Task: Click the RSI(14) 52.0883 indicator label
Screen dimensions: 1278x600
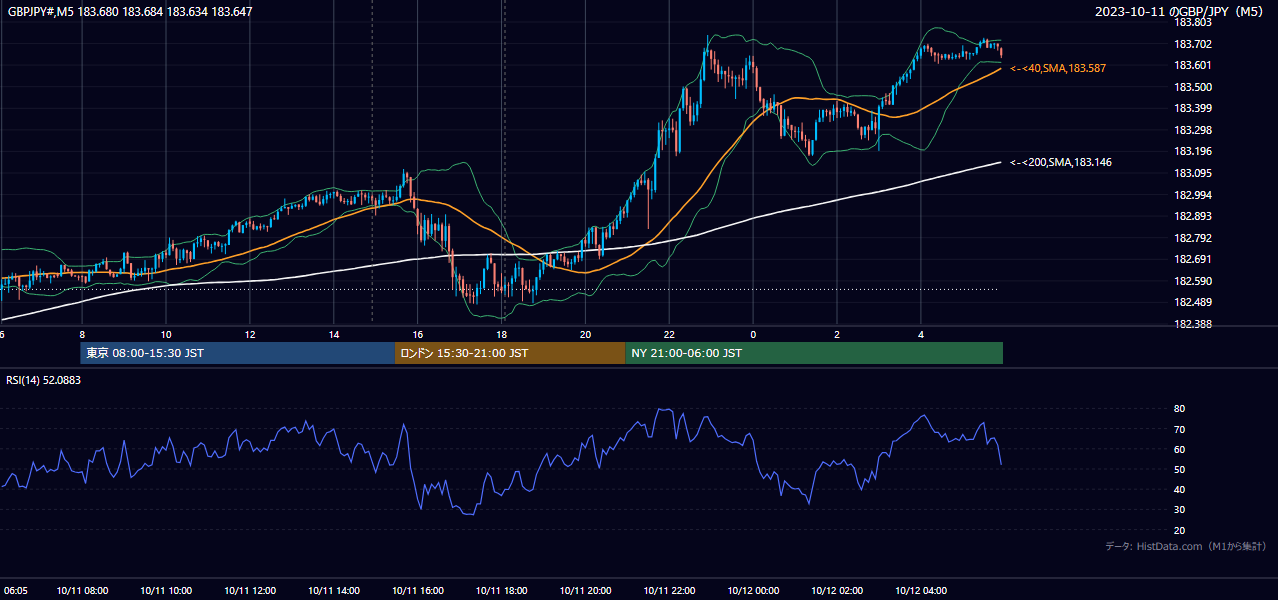Action: [x=44, y=380]
